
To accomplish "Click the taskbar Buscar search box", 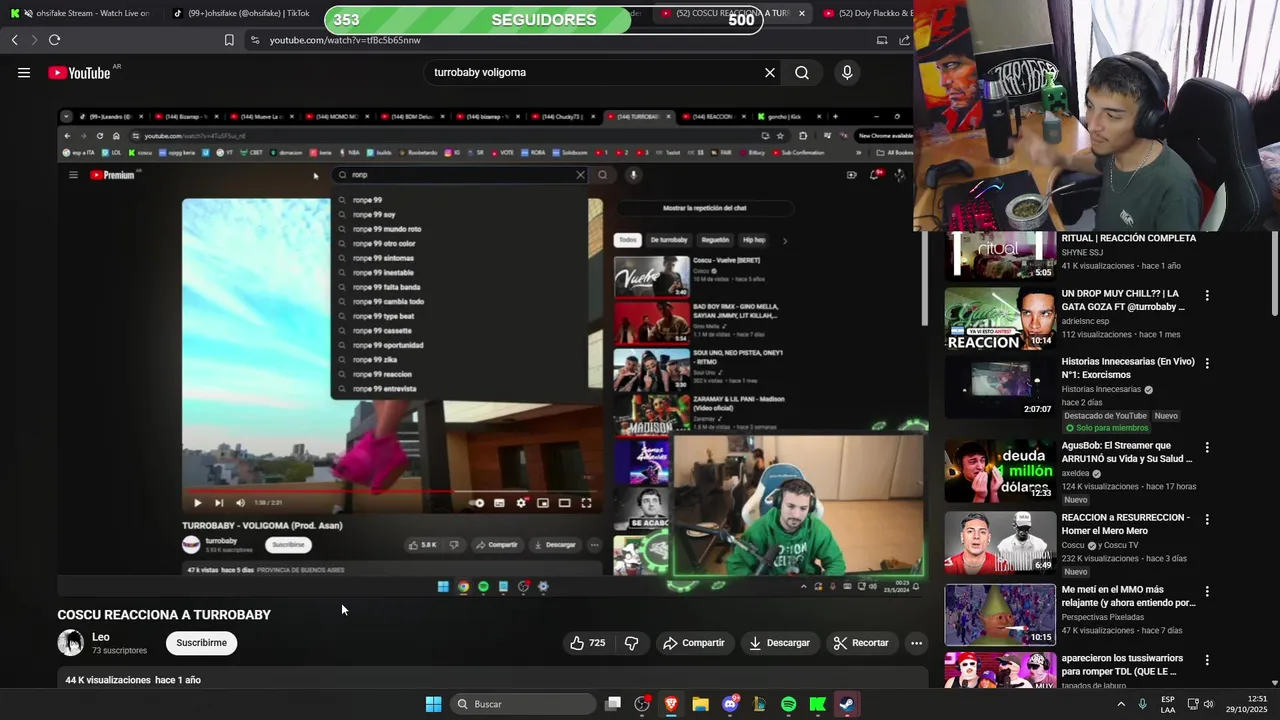I will (524, 704).
